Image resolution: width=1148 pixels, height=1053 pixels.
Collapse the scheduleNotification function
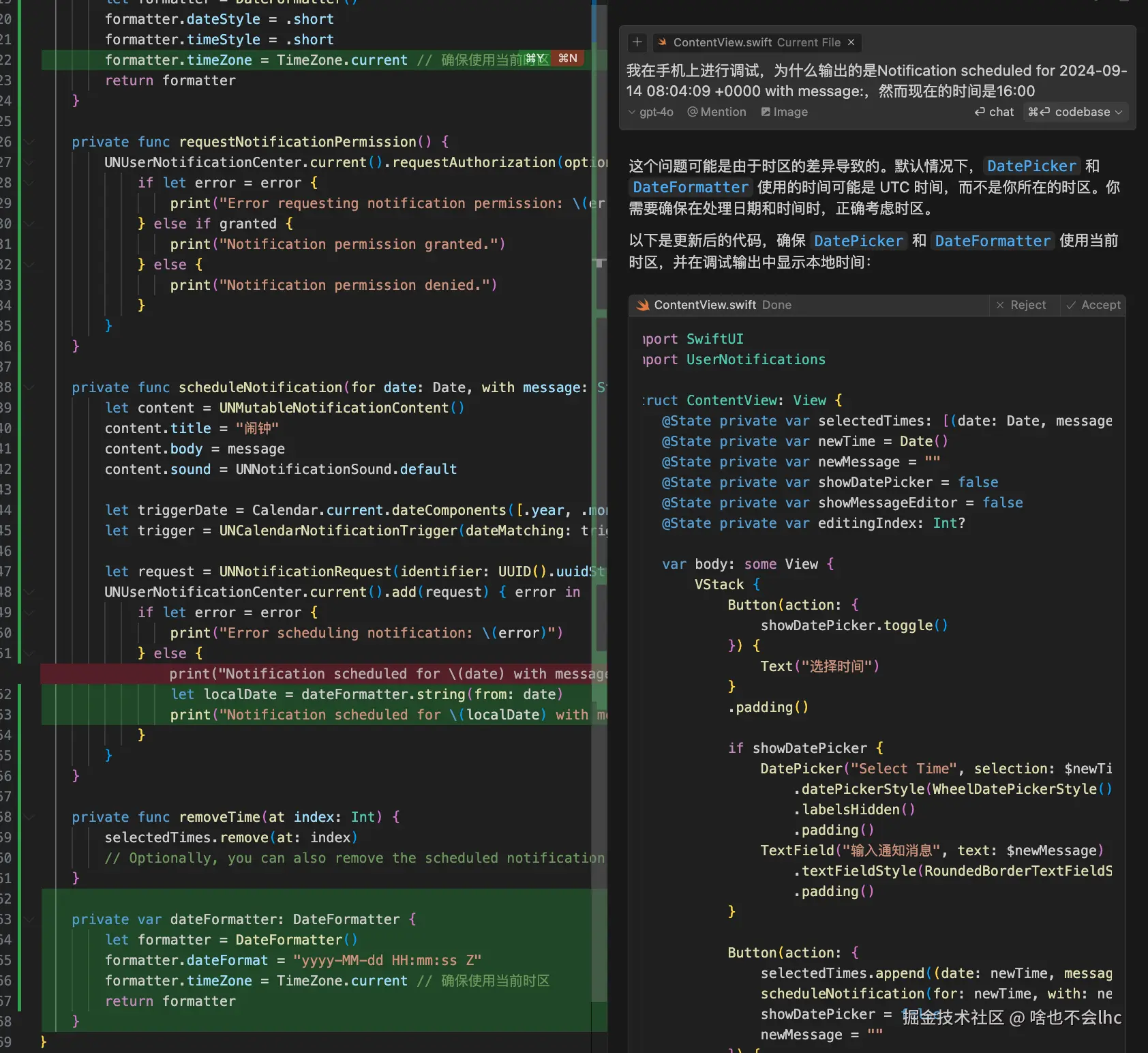point(29,387)
